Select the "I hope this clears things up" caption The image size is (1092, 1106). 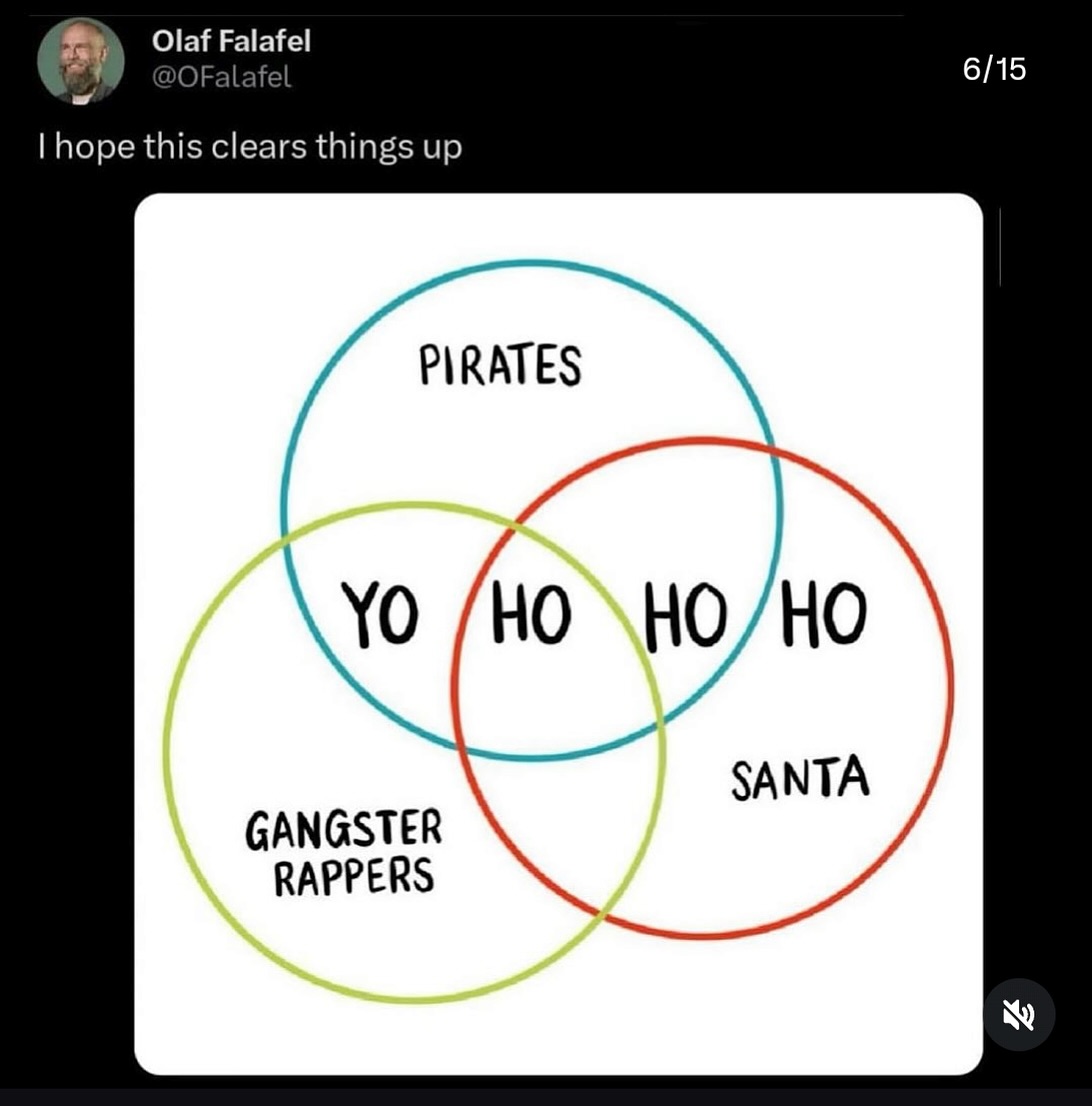tap(250, 147)
